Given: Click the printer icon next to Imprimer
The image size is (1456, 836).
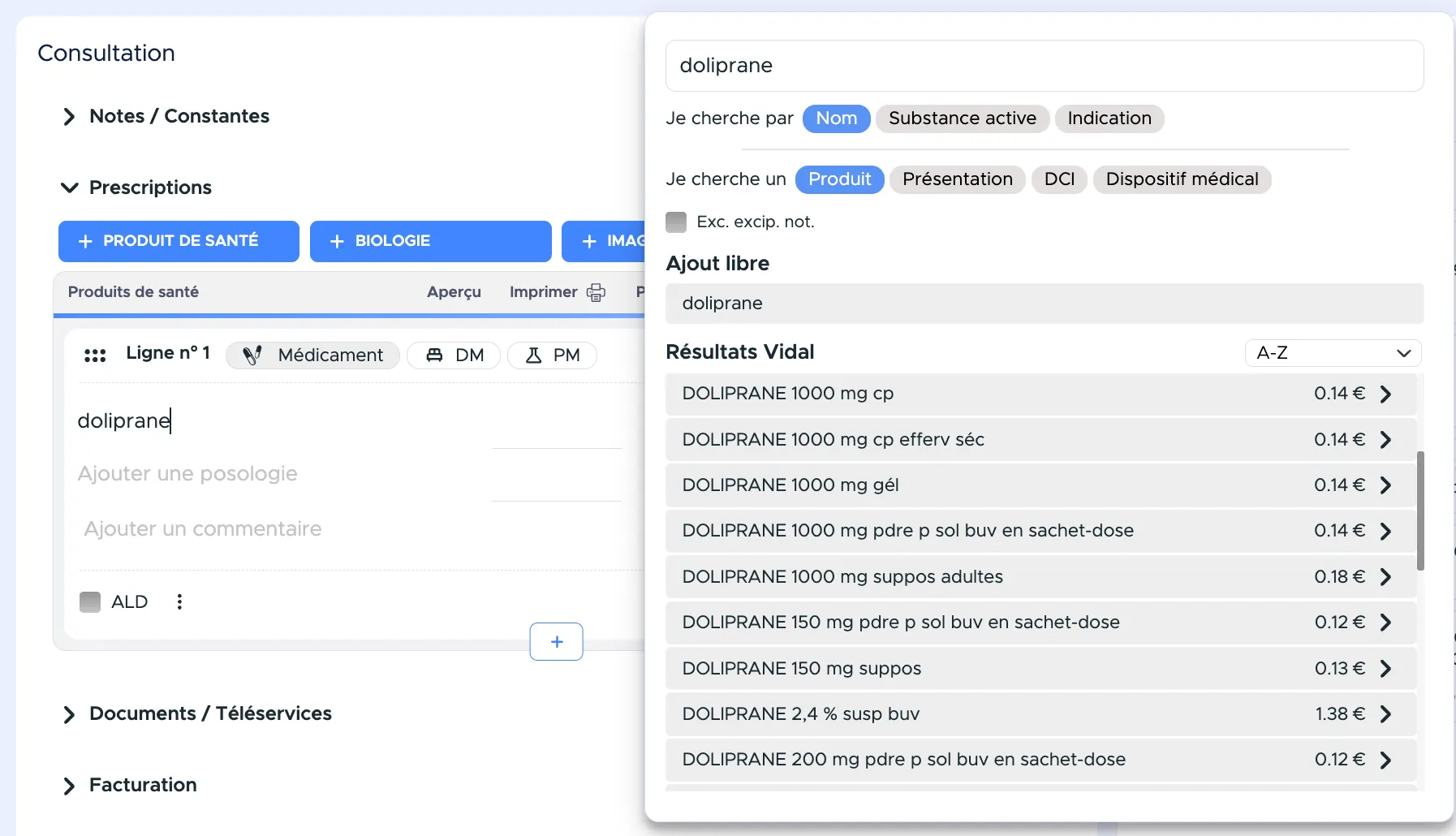Looking at the screenshot, I should click(596, 292).
